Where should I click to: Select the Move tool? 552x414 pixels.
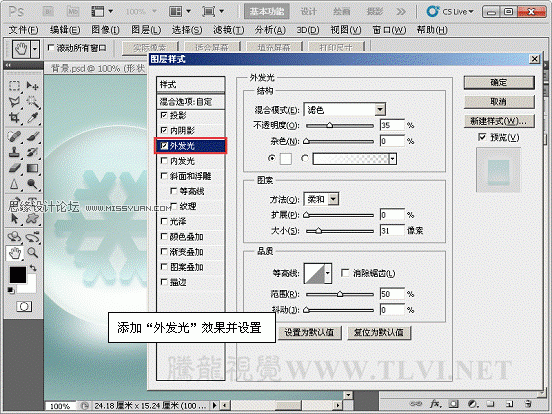coord(32,86)
